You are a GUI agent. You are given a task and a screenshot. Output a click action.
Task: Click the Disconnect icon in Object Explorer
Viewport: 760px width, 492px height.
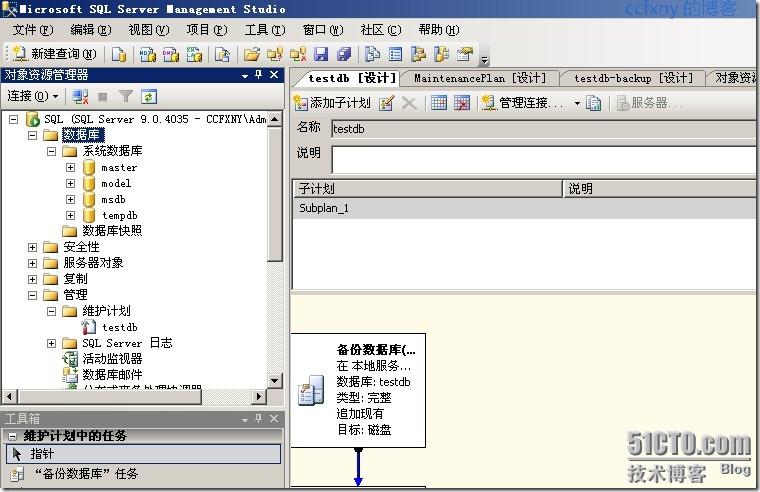(x=80, y=96)
